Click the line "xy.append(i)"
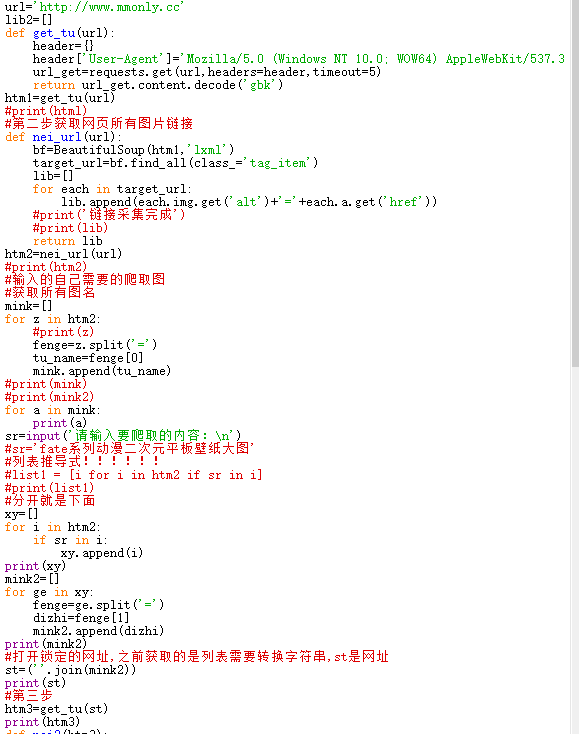This screenshot has width=579, height=734. click(x=102, y=553)
